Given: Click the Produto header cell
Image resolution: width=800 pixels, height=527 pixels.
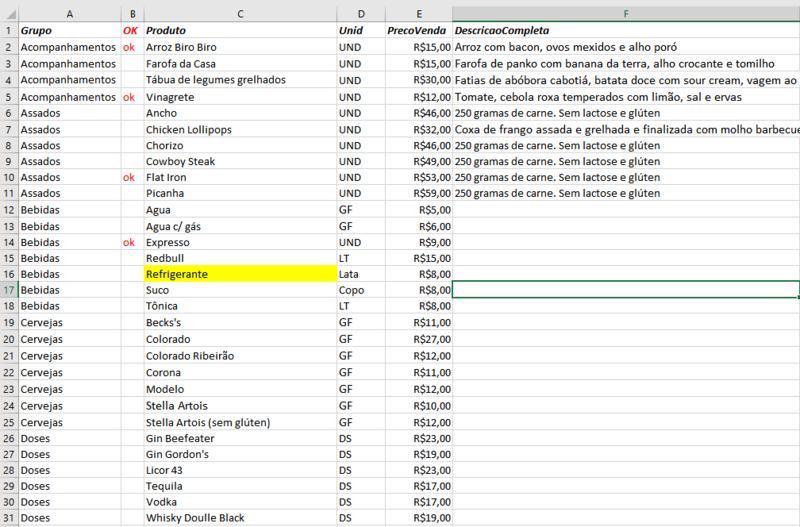Looking at the screenshot, I should [240, 30].
